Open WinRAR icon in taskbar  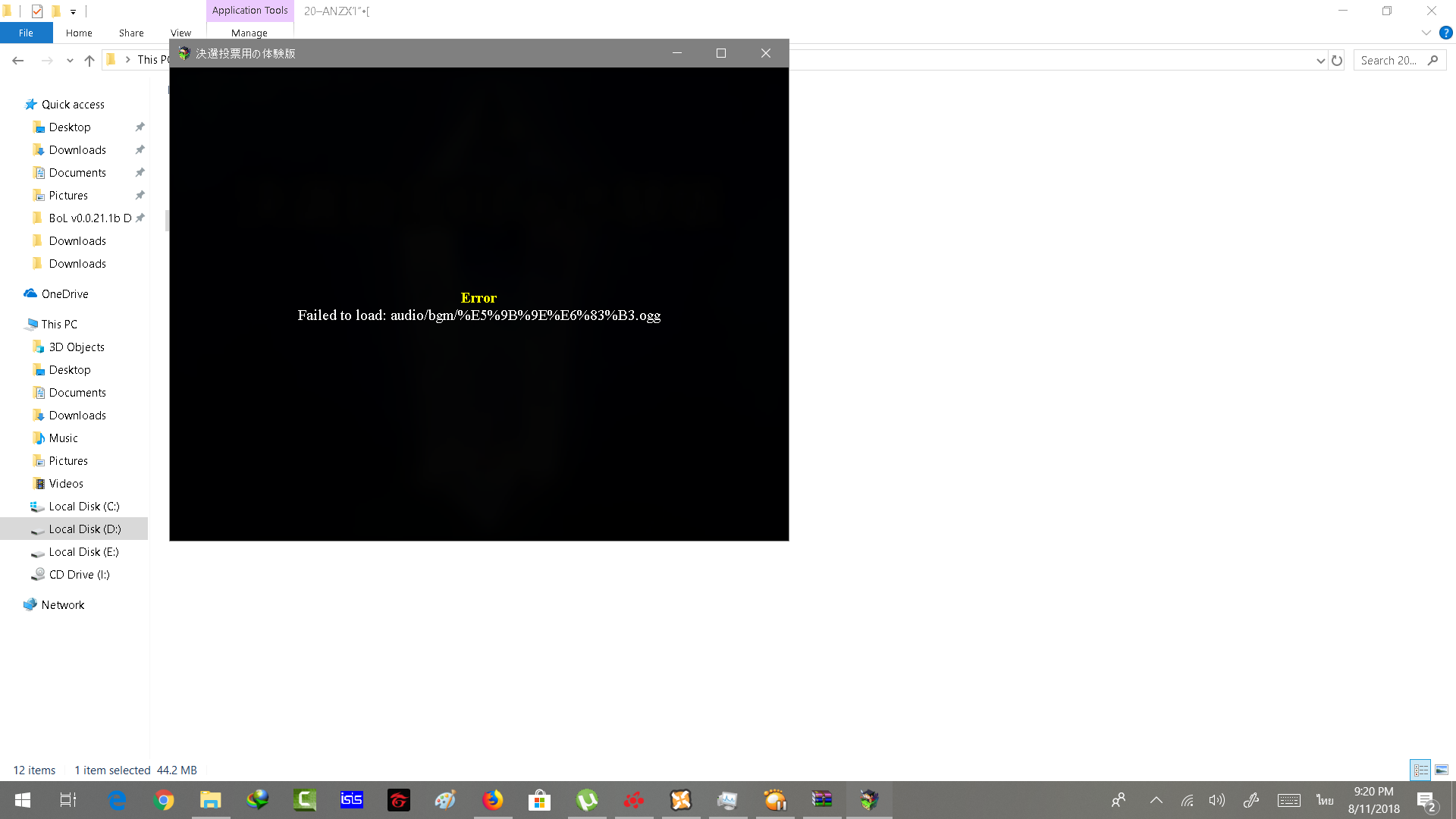[x=822, y=800]
